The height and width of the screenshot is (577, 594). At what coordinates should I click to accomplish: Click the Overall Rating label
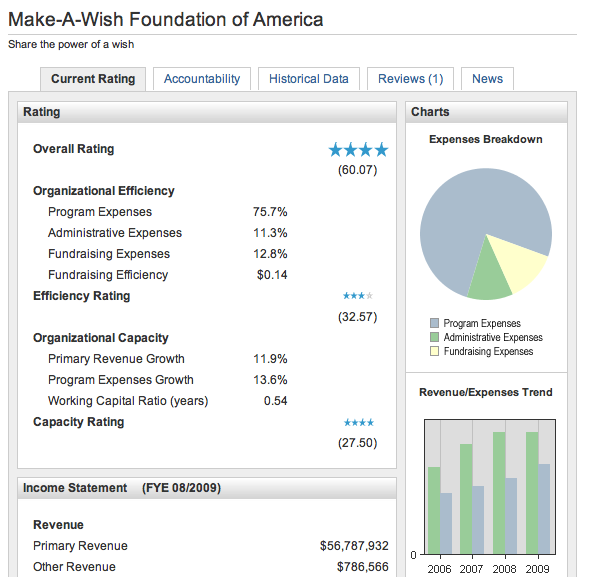click(73, 149)
